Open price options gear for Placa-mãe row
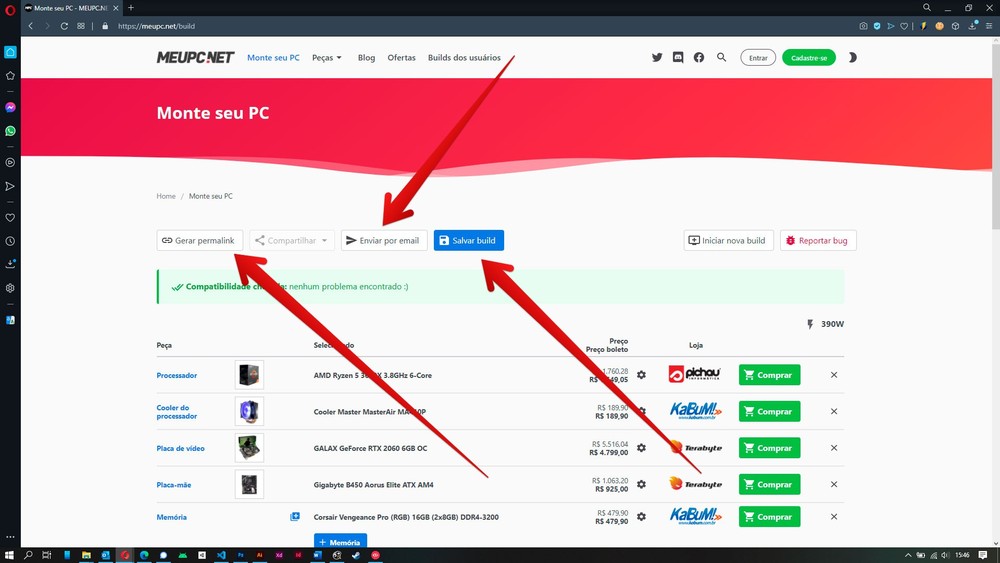 click(x=641, y=485)
